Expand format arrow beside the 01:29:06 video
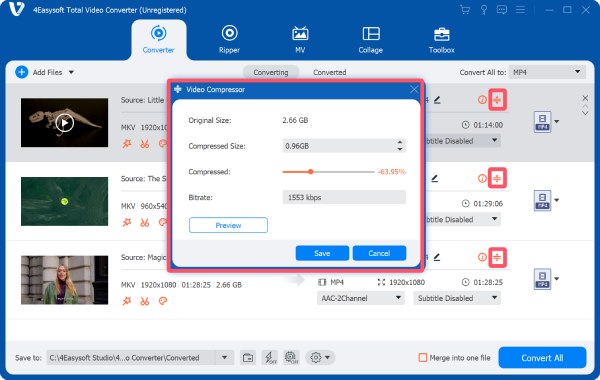 pos(557,200)
